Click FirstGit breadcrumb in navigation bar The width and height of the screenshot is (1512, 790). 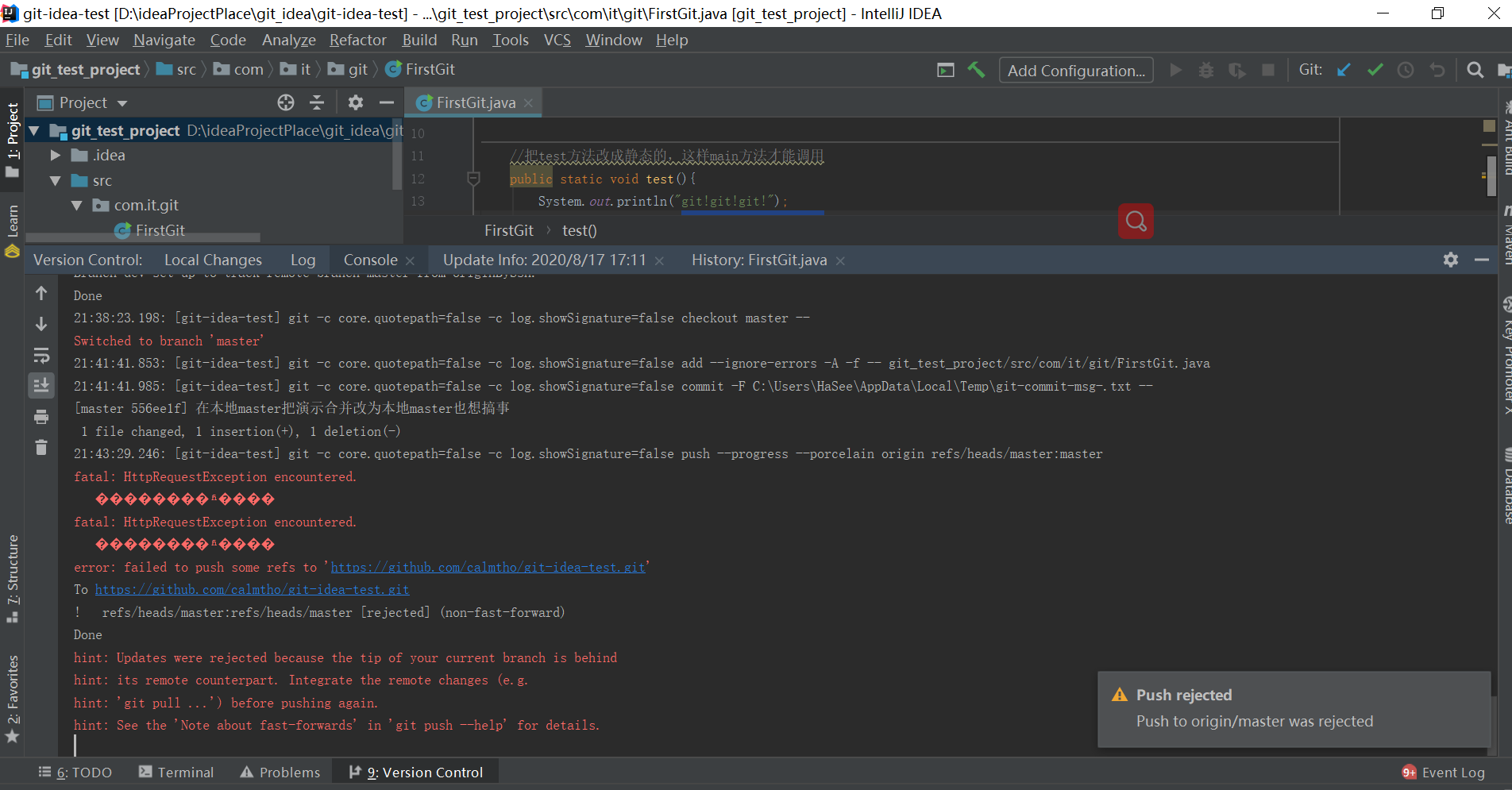click(x=420, y=69)
